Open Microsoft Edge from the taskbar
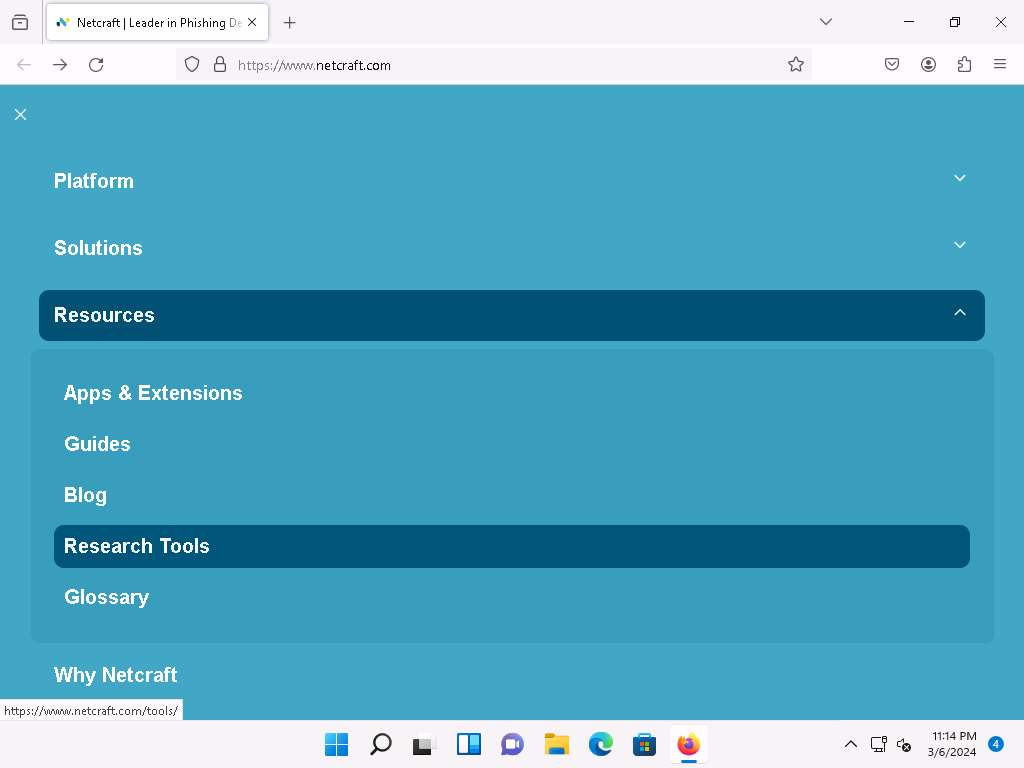1024x768 pixels. (600, 745)
